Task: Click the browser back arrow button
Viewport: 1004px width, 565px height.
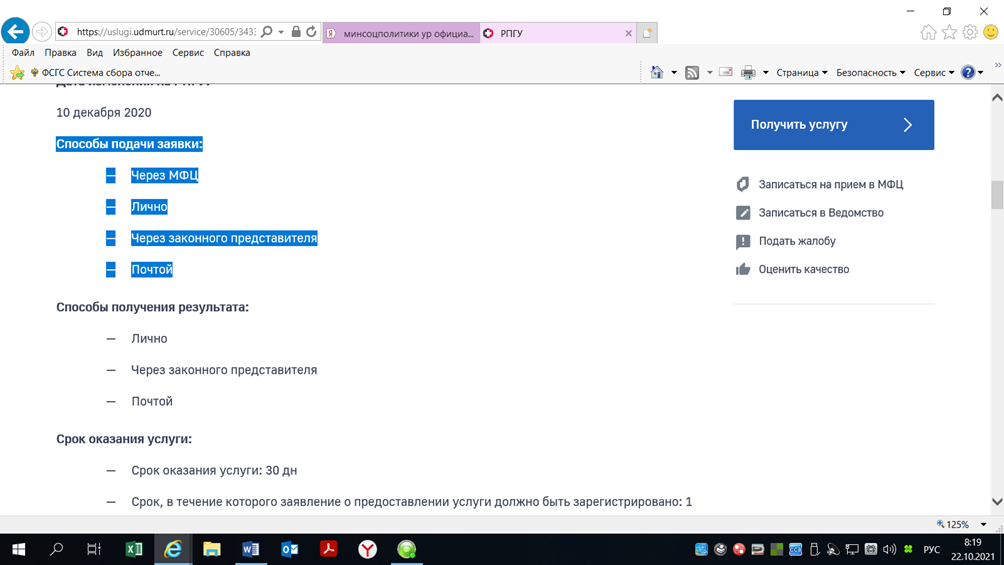Action: point(16,32)
